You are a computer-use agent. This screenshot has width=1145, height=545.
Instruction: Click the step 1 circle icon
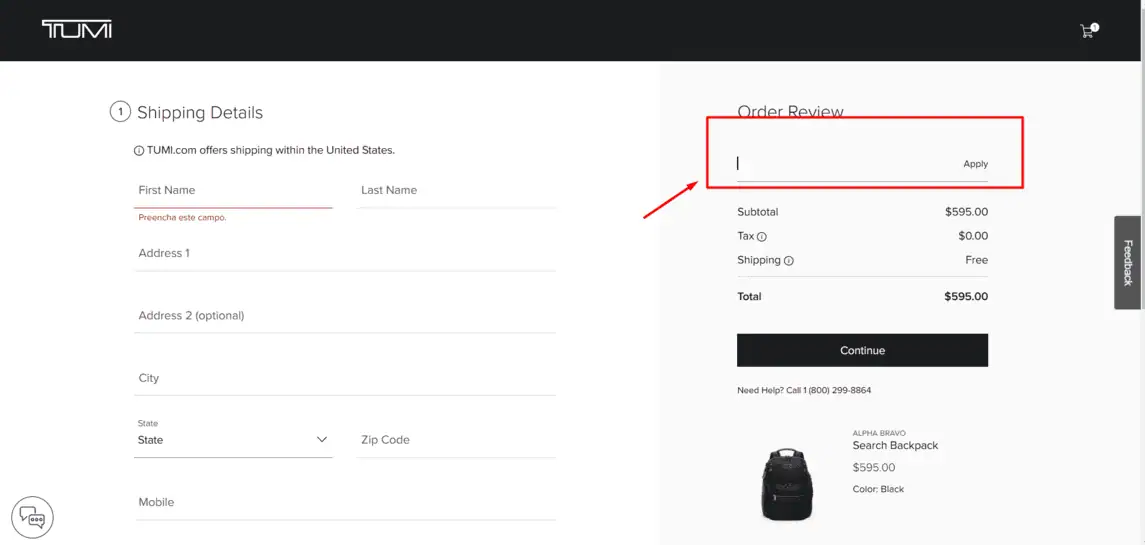(x=120, y=113)
